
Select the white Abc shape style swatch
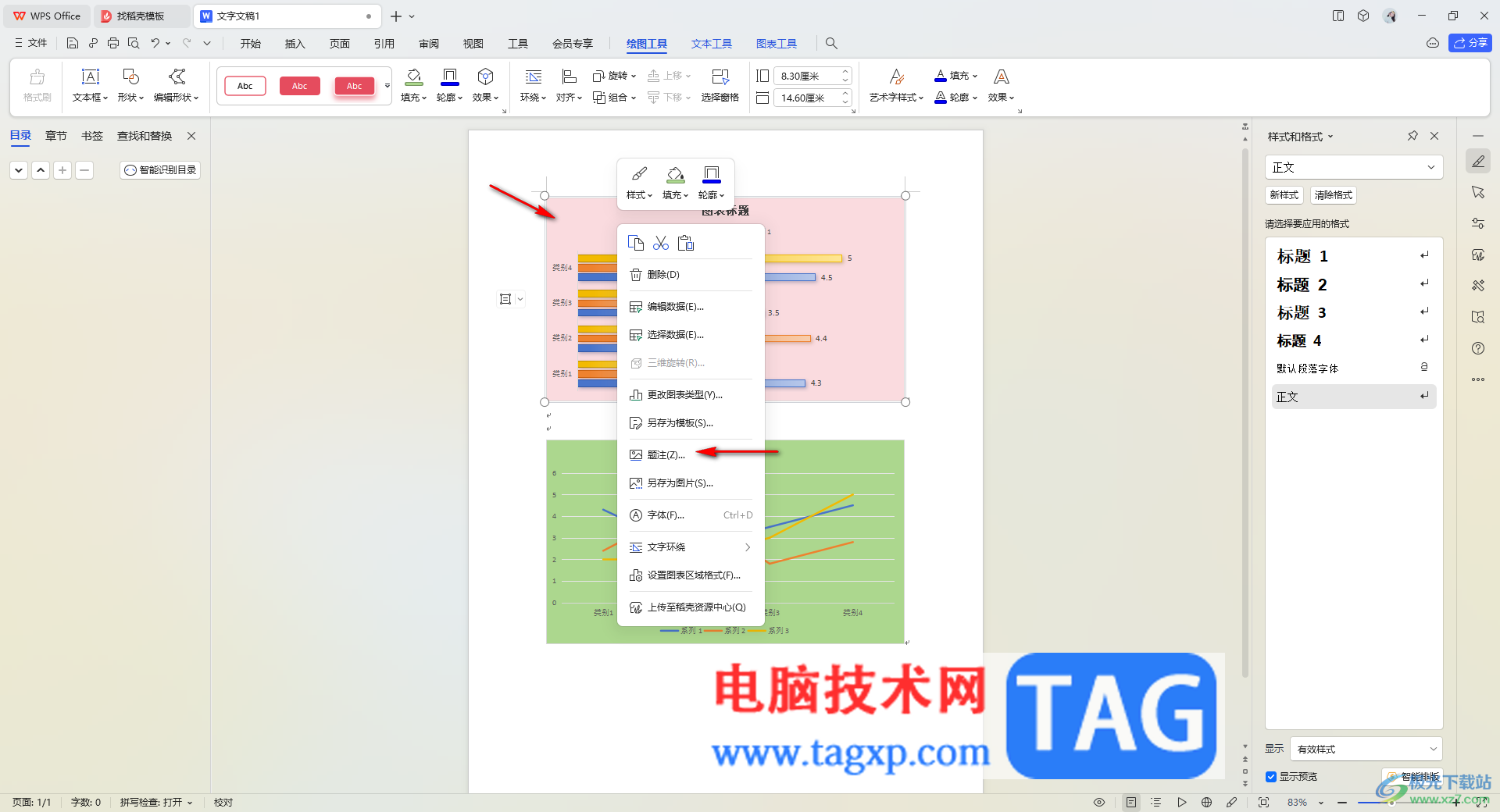click(x=245, y=86)
